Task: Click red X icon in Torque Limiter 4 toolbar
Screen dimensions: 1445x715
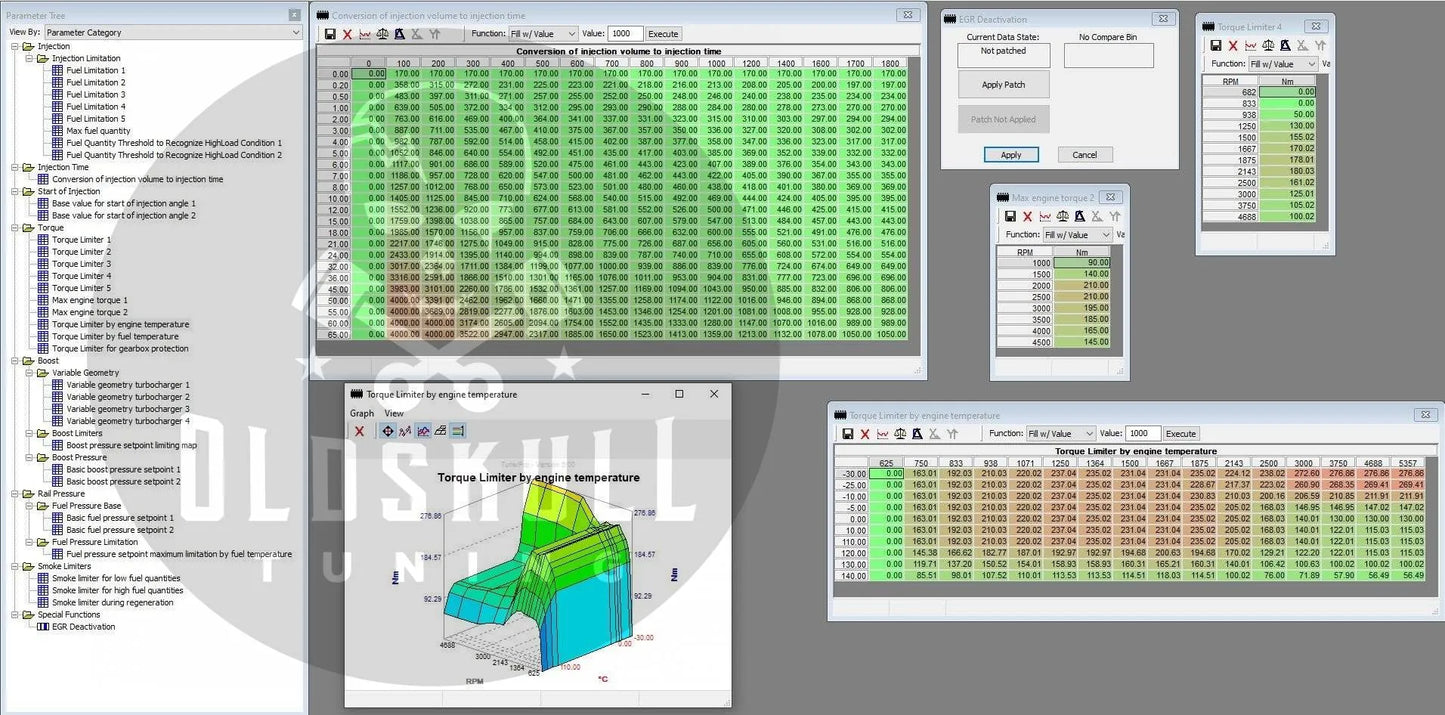Action: [x=1233, y=45]
